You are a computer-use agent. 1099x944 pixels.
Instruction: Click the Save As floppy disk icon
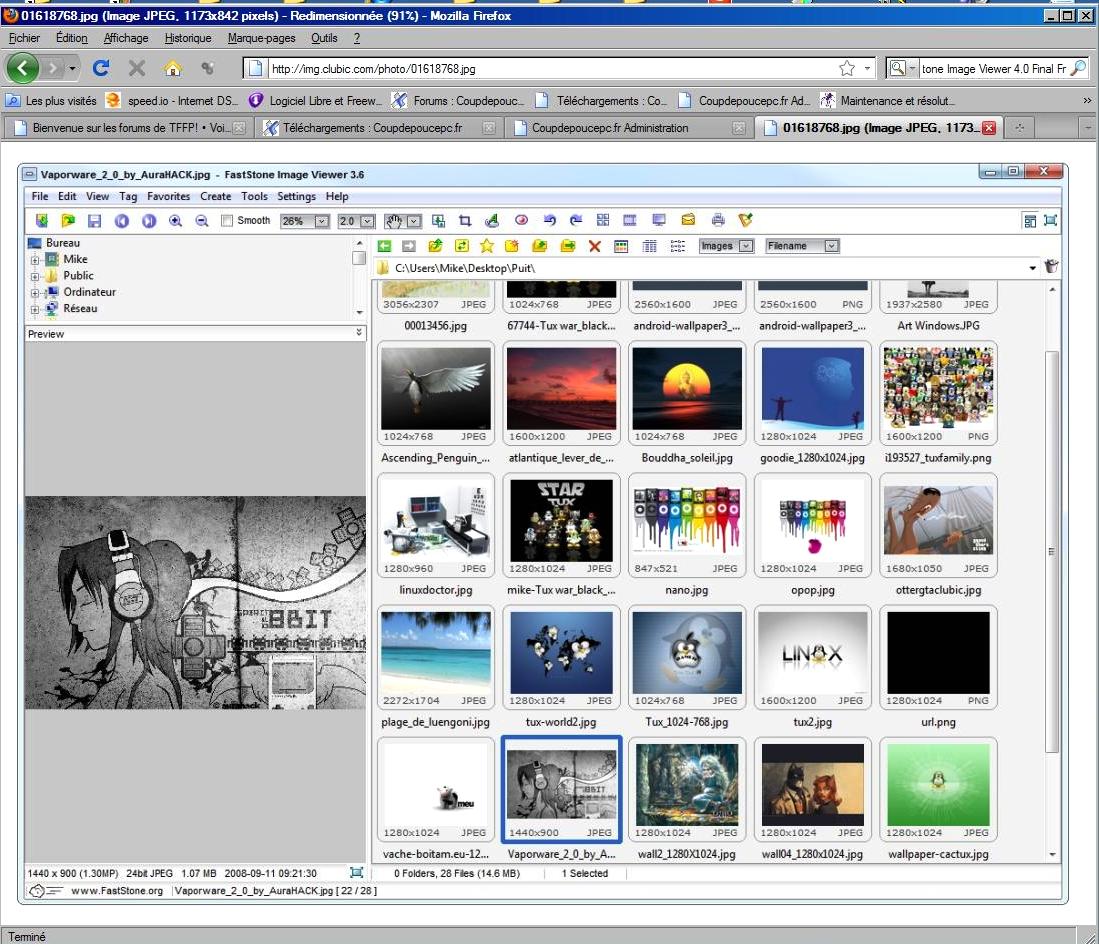coord(95,221)
